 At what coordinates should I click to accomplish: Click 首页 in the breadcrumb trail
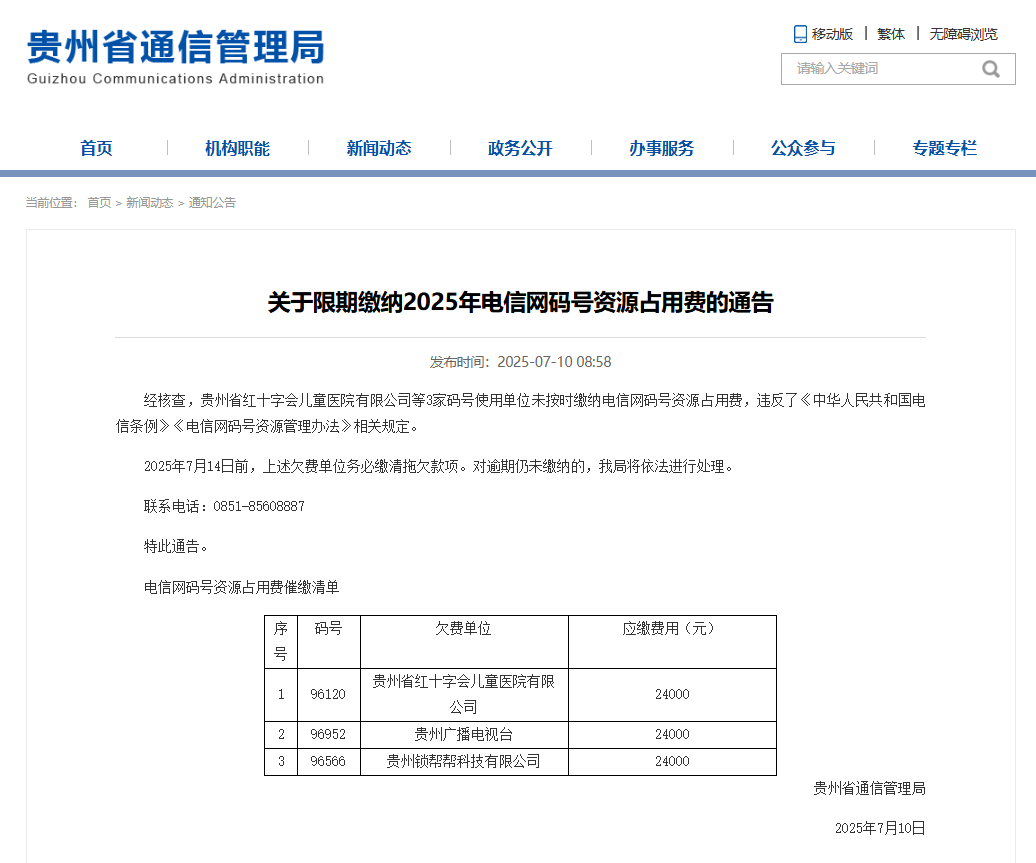[x=99, y=203]
